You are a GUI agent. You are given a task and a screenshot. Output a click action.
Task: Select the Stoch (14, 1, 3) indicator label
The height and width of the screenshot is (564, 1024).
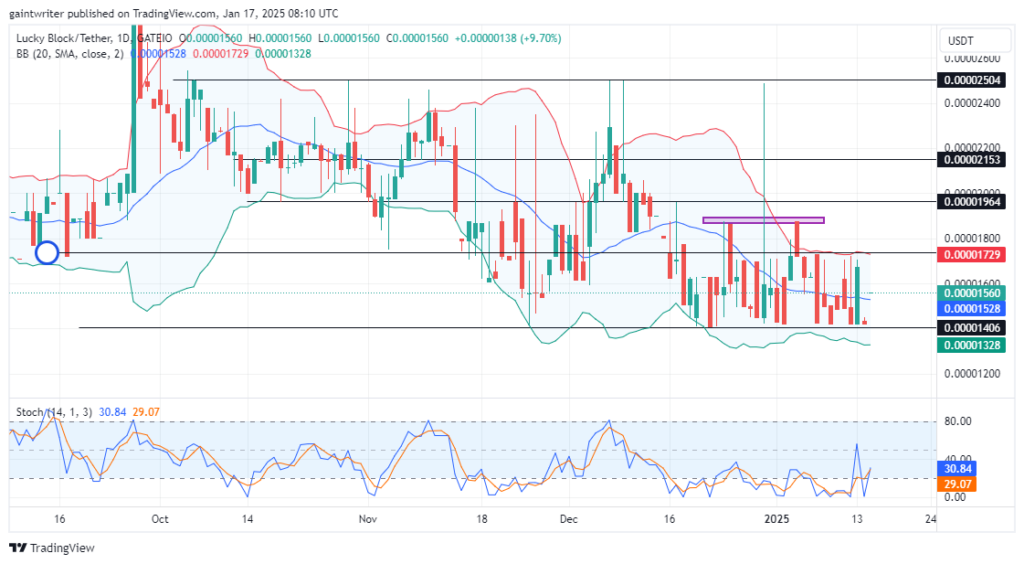[x=55, y=412]
